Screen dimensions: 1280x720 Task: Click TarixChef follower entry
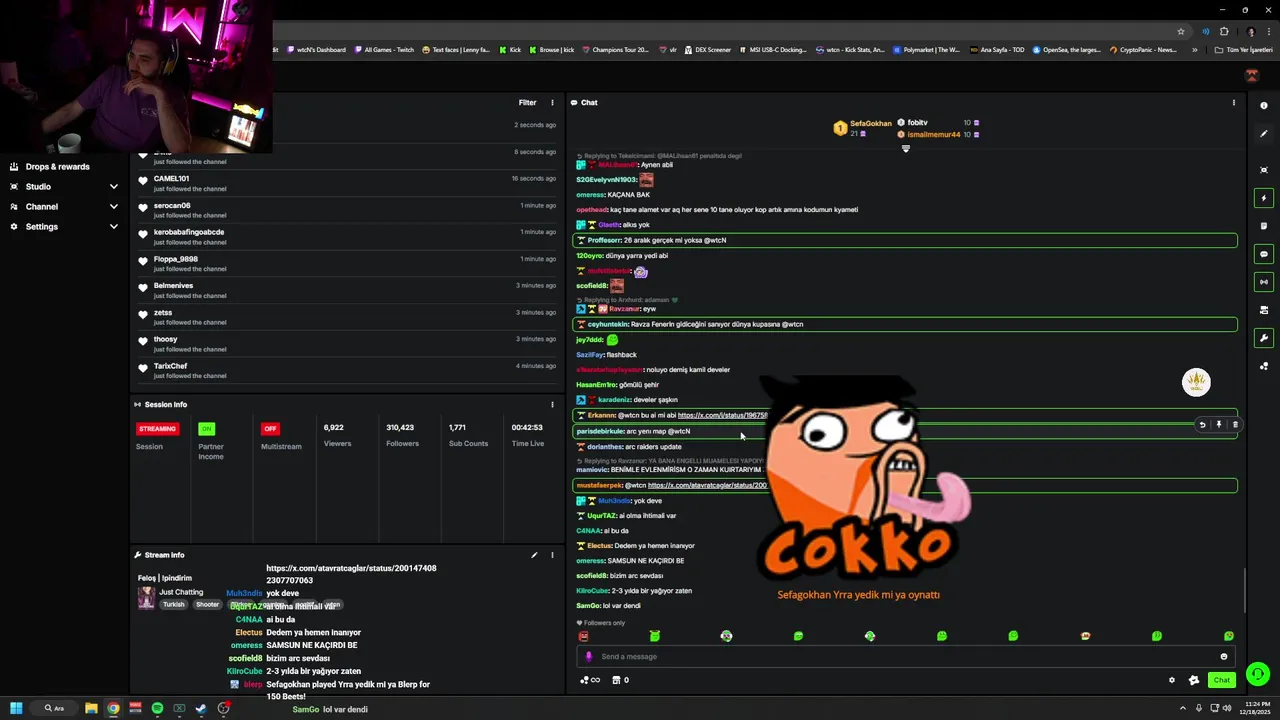[170, 366]
